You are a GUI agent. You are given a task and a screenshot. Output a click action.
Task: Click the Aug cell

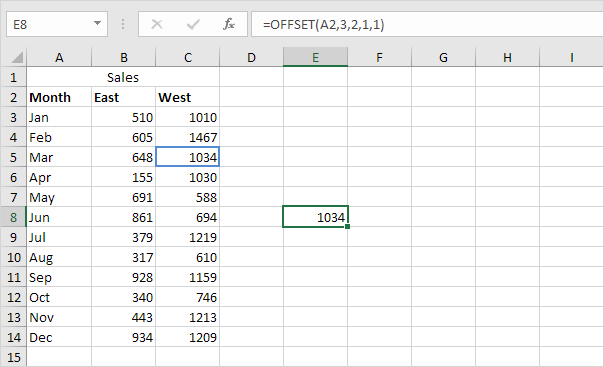coord(59,258)
